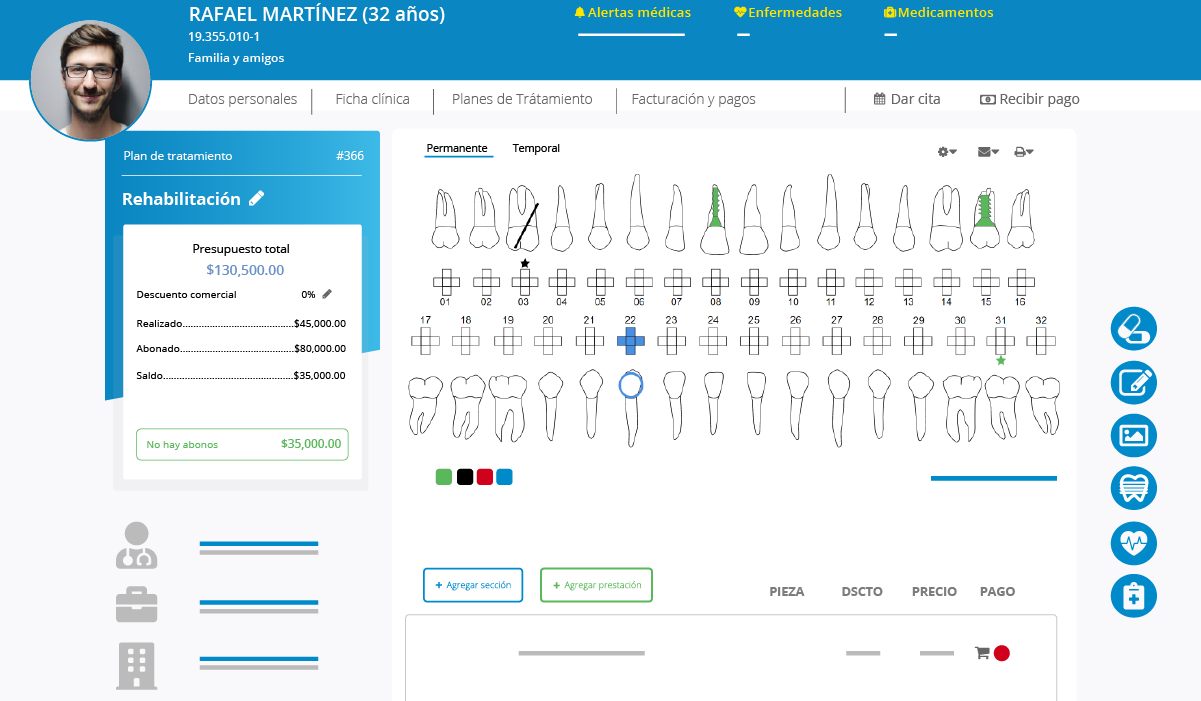
Task: Select the edit notes icon in right sidebar
Action: coord(1133,382)
